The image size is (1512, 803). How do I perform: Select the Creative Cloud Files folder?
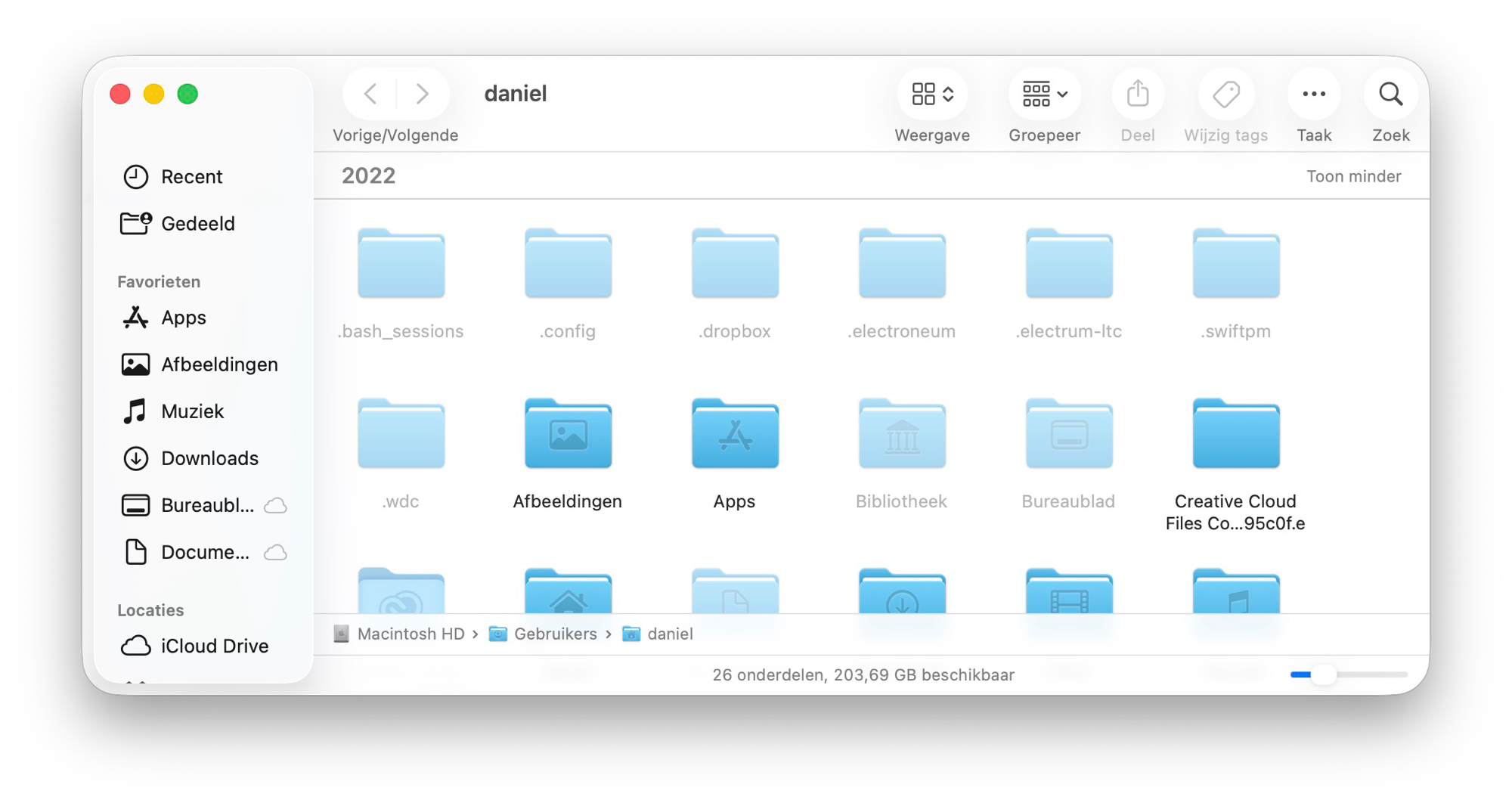coord(1236,434)
